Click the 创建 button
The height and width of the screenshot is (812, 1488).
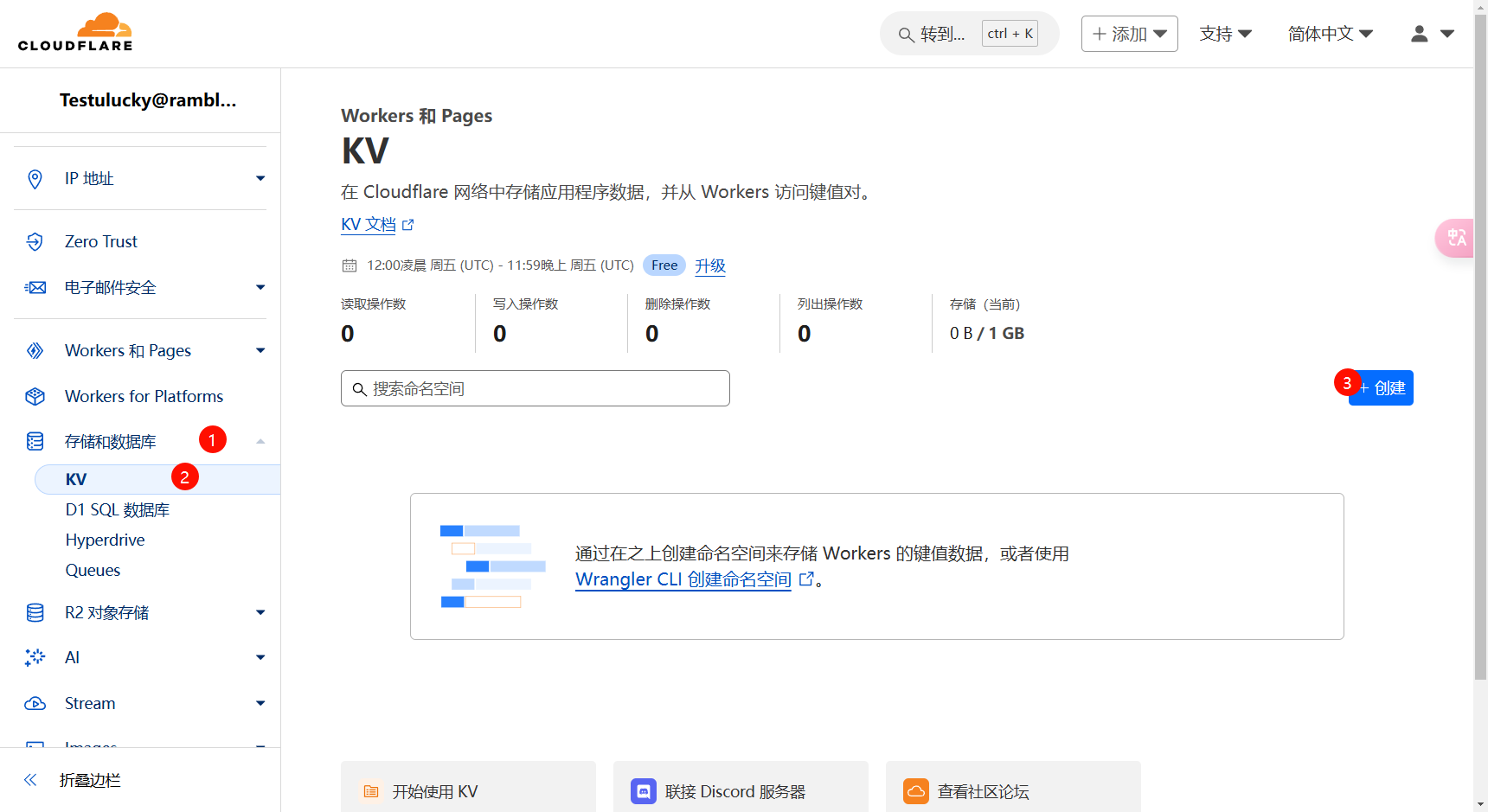[x=1381, y=387]
